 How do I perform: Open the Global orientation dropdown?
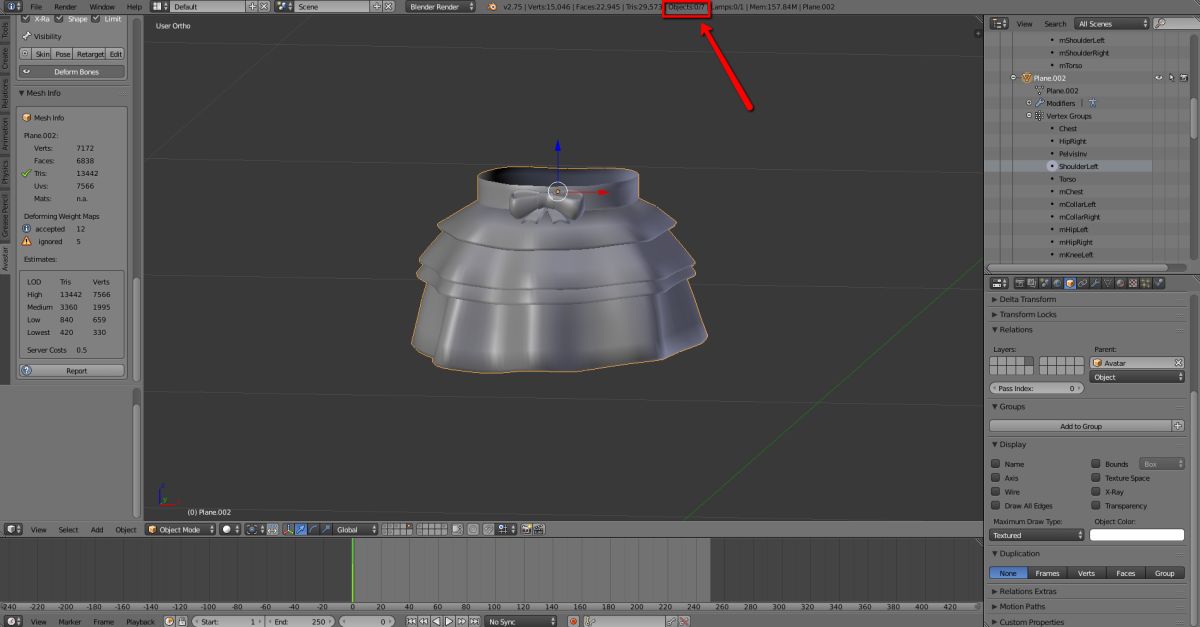point(356,529)
